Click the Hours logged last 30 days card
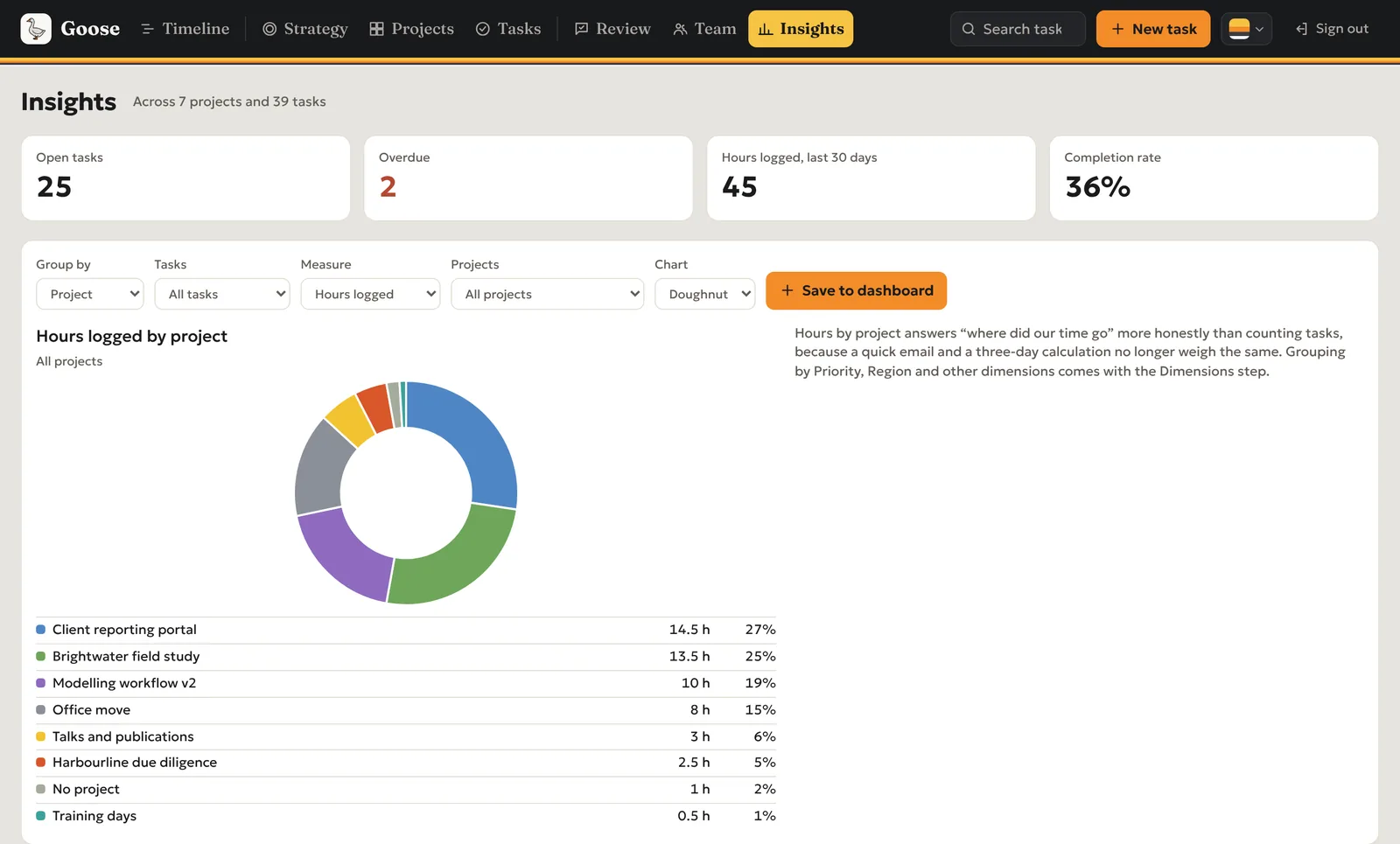Screen dimensions: 1400x844 [871, 178]
